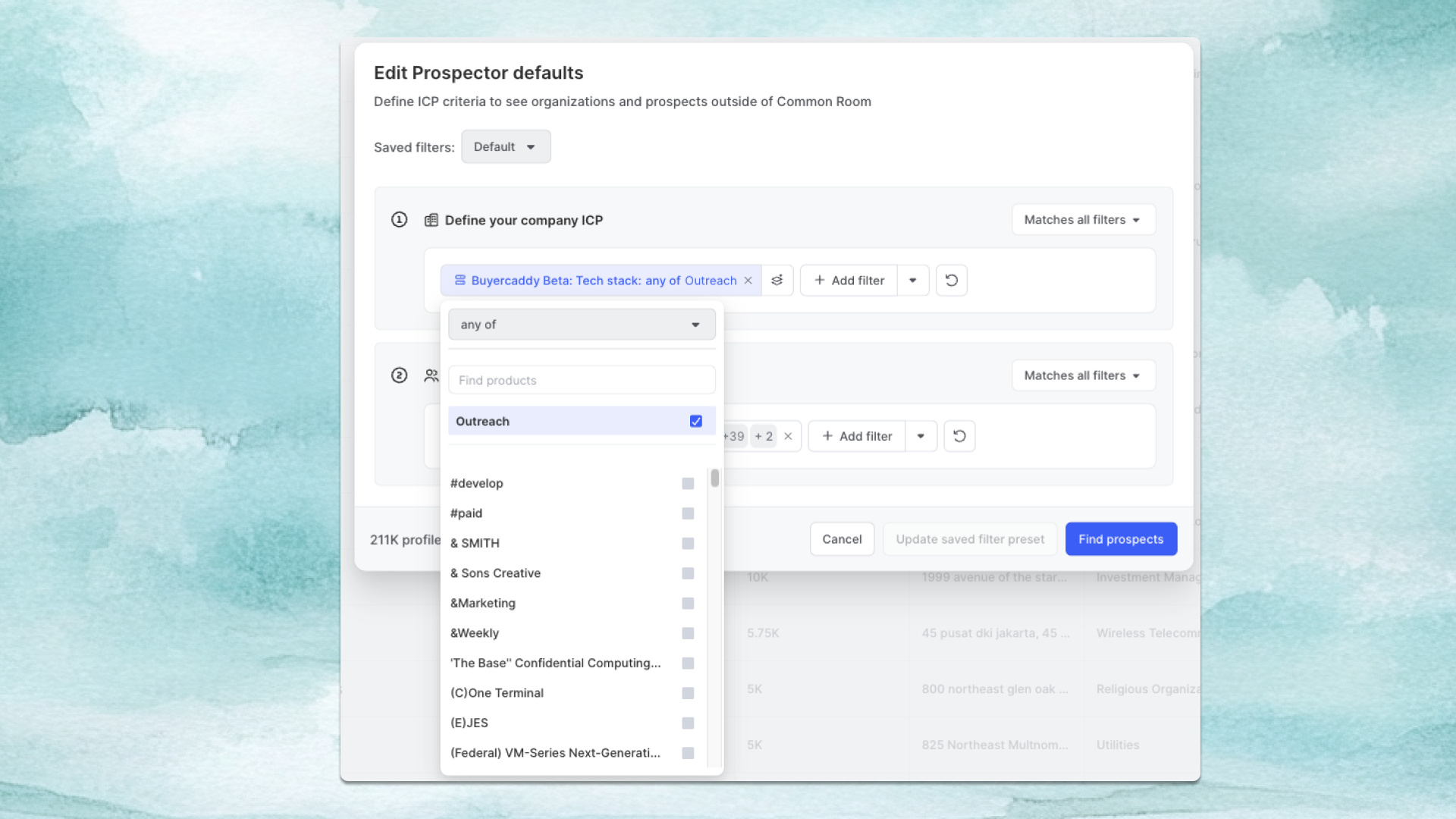The height and width of the screenshot is (819, 1456).
Task: Click the layers icon next to Outreach filter
Action: point(777,281)
